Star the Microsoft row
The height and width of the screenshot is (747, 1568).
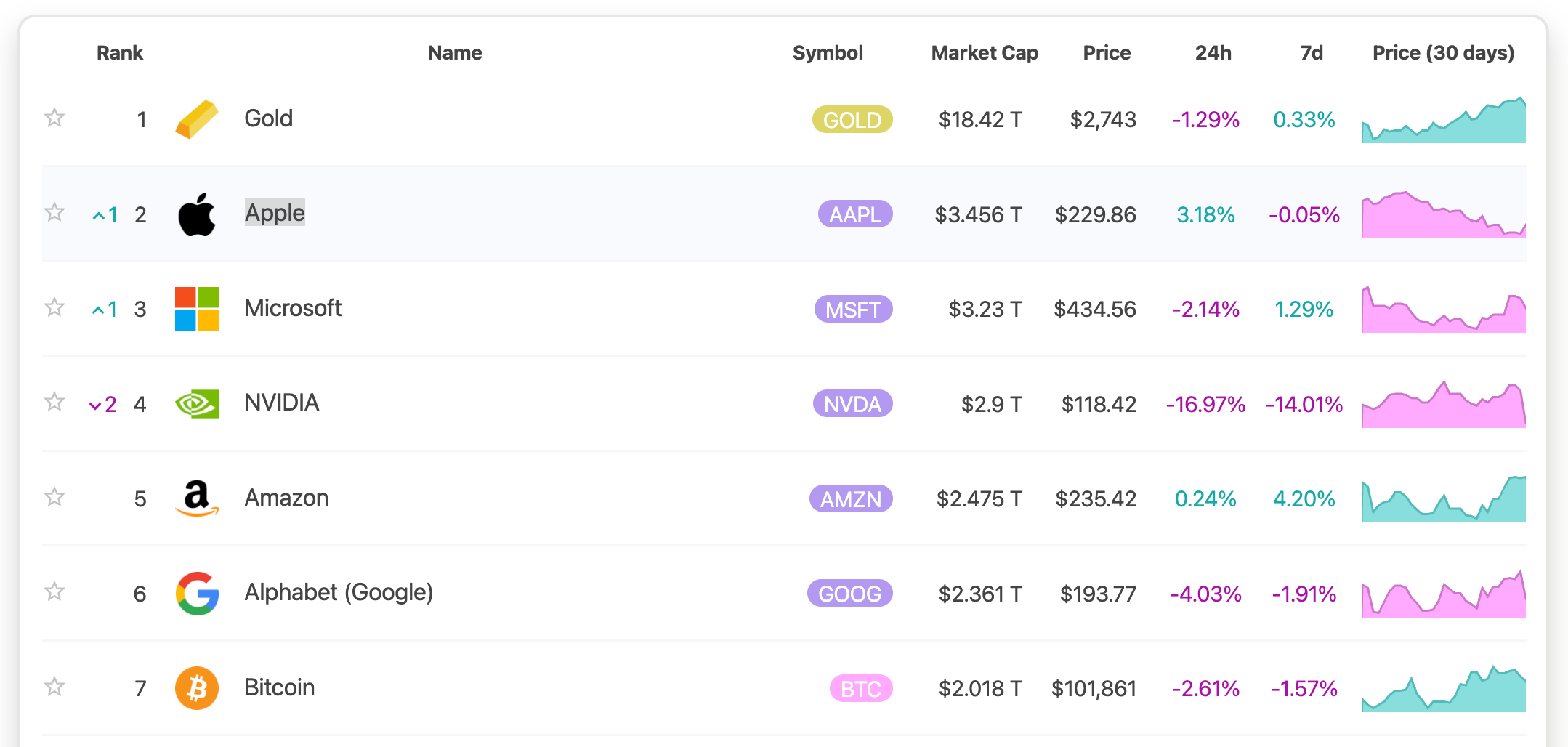54,307
